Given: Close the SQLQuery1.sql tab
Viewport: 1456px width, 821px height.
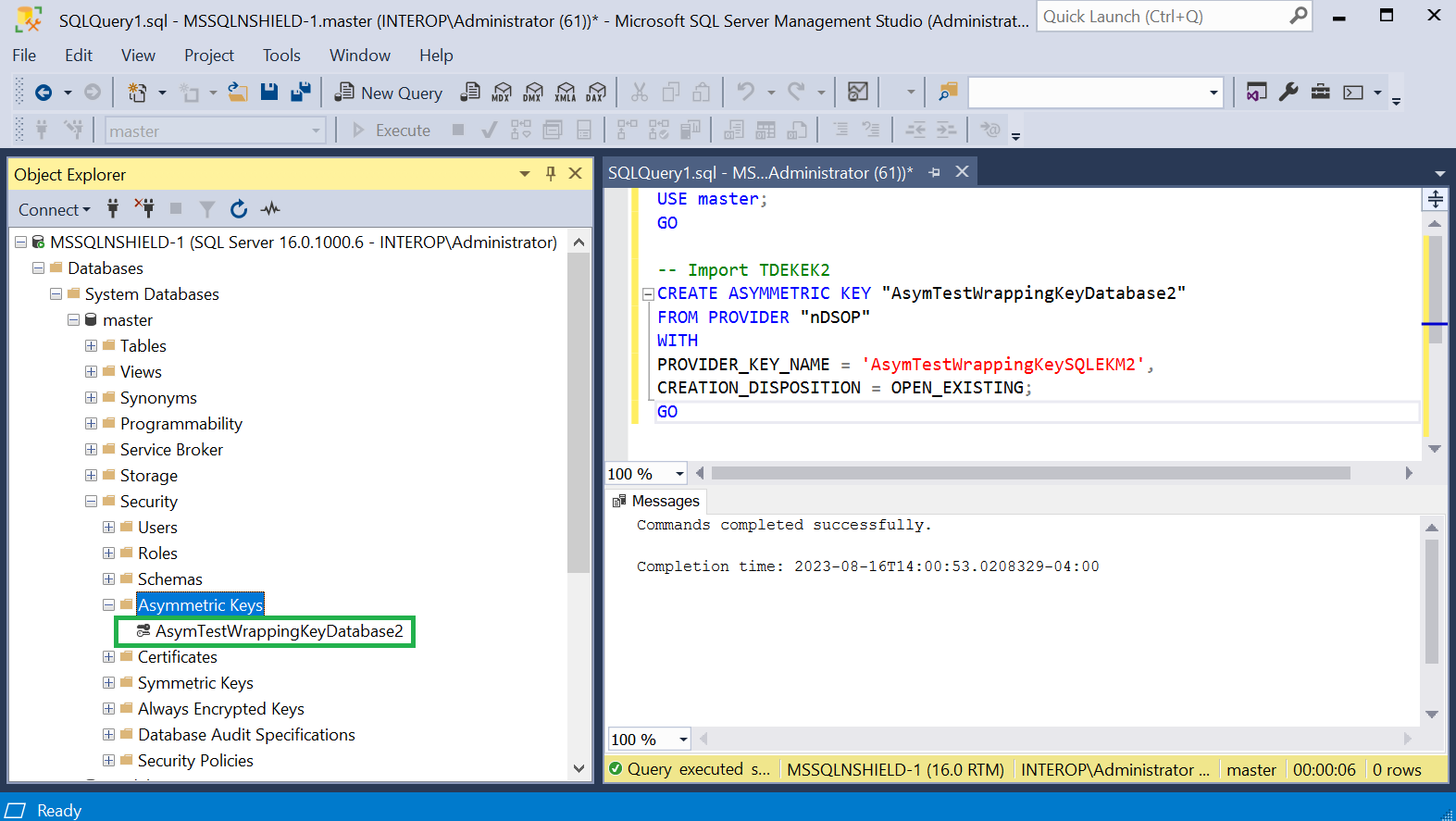Looking at the screenshot, I should tap(963, 172).
